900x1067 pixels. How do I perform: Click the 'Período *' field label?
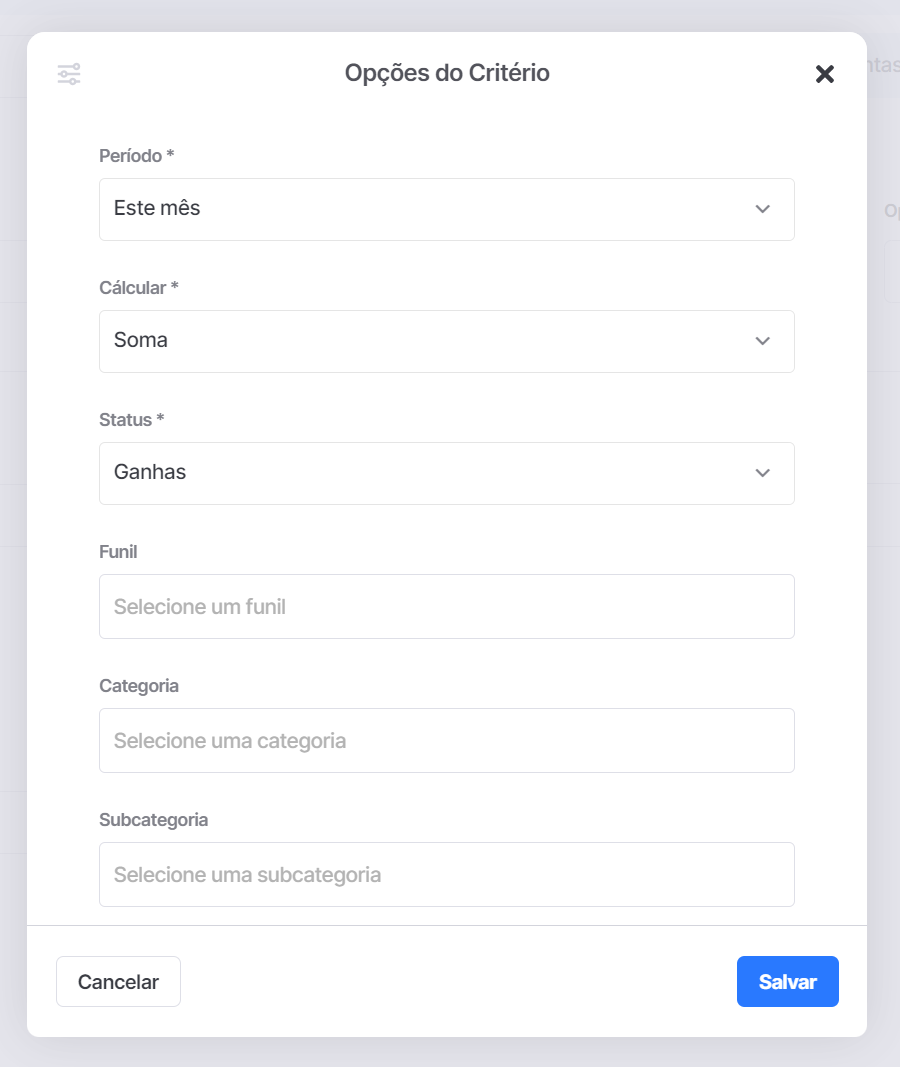click(x=137, y=156)
